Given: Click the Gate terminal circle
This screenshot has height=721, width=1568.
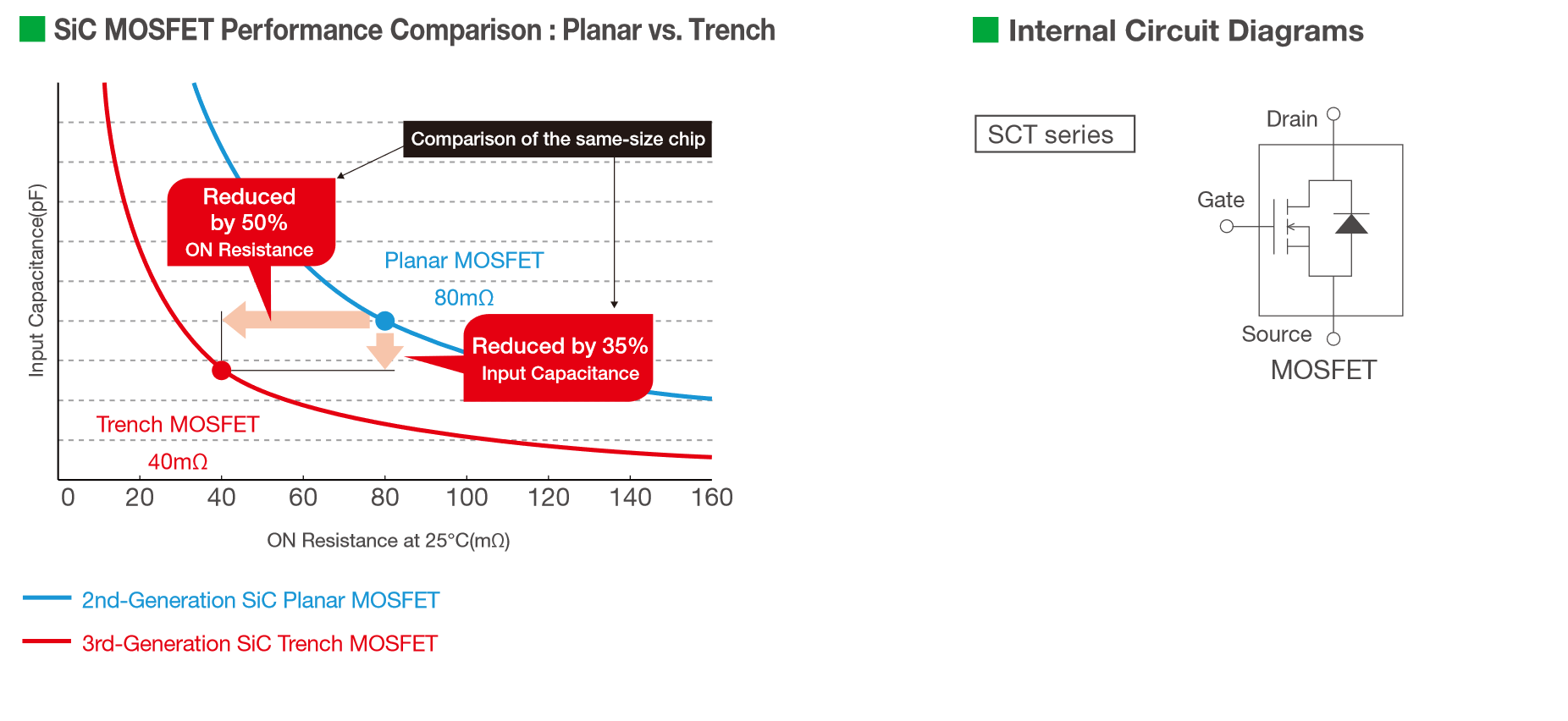Looking at the screenshot, I should [x=1227, y=226].
